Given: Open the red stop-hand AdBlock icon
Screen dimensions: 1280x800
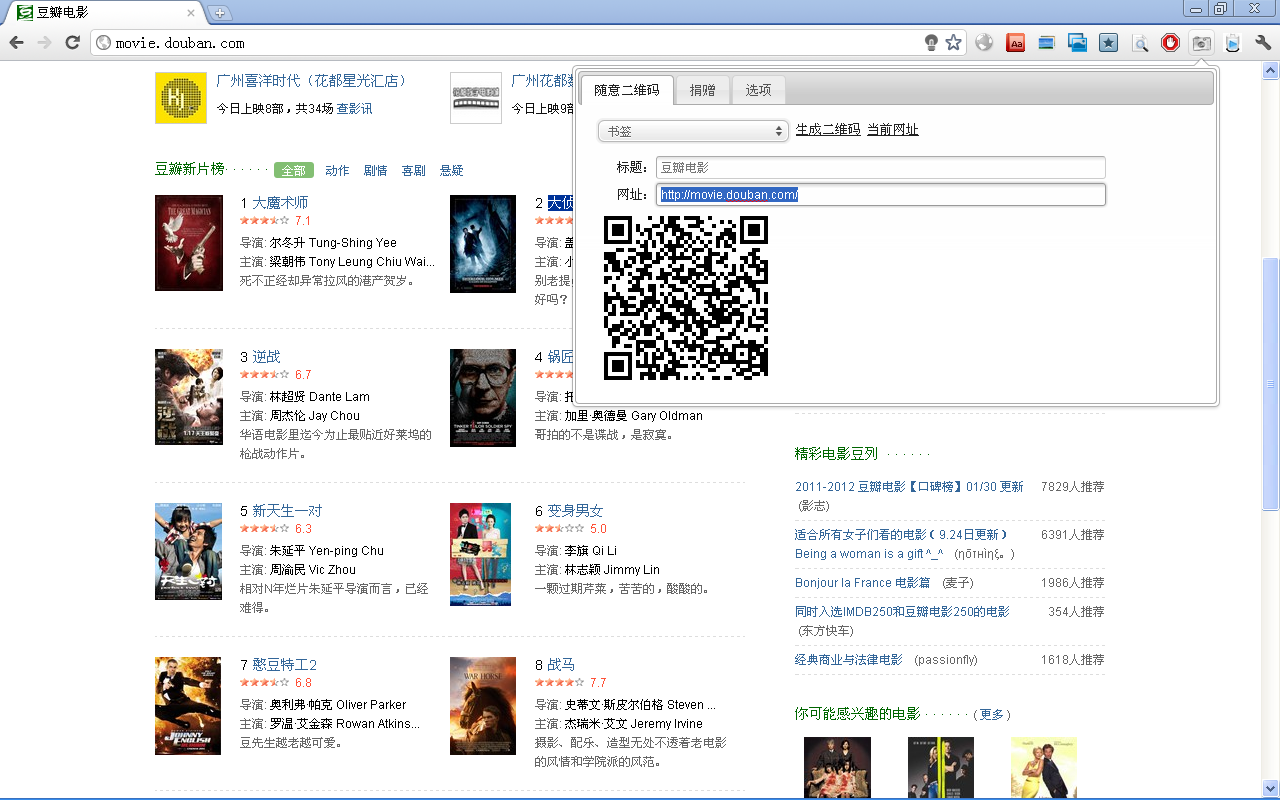Looking at the screenshot, I should coord(1170,42).
